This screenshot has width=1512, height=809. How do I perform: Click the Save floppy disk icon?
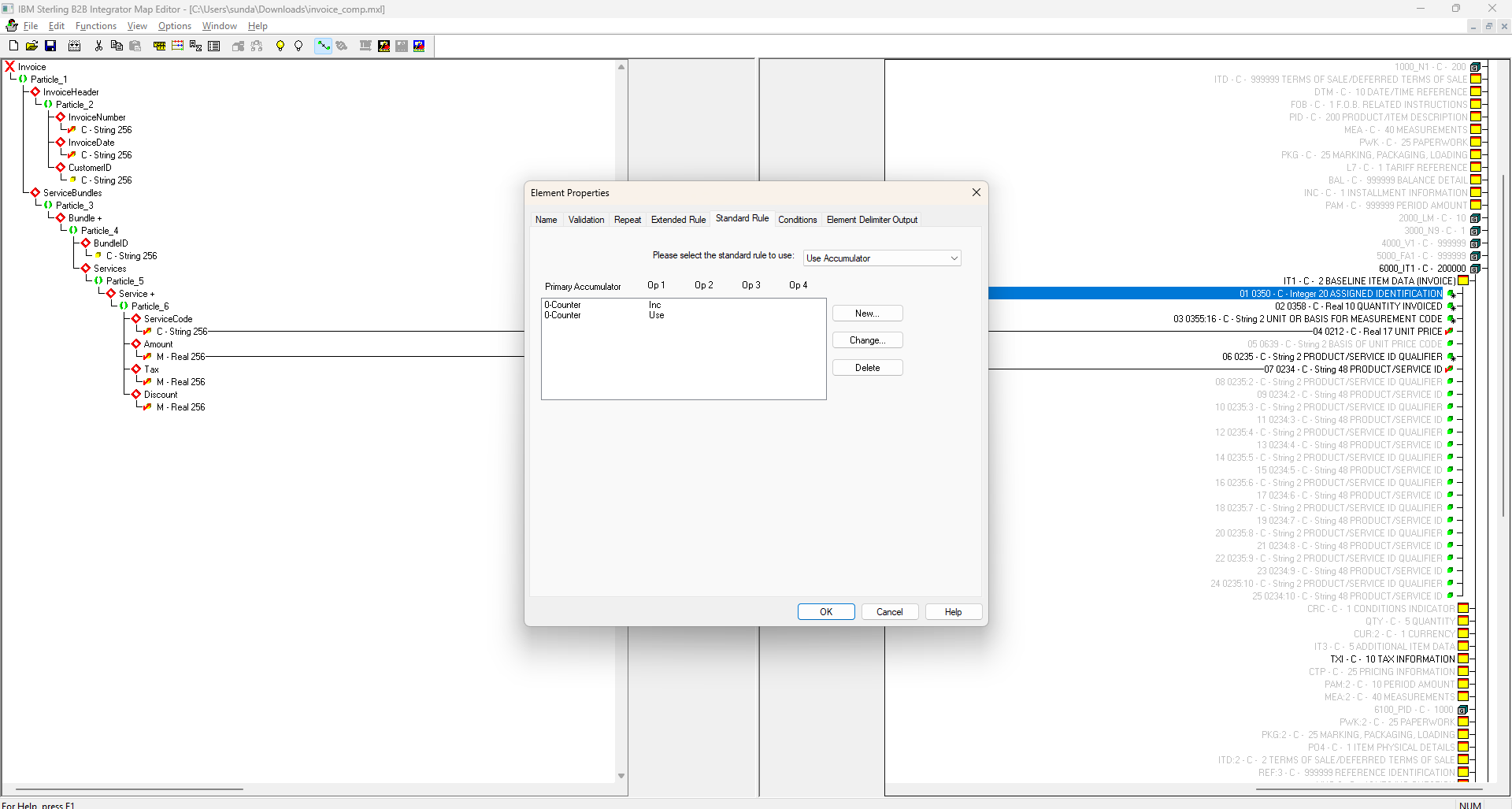50,46
